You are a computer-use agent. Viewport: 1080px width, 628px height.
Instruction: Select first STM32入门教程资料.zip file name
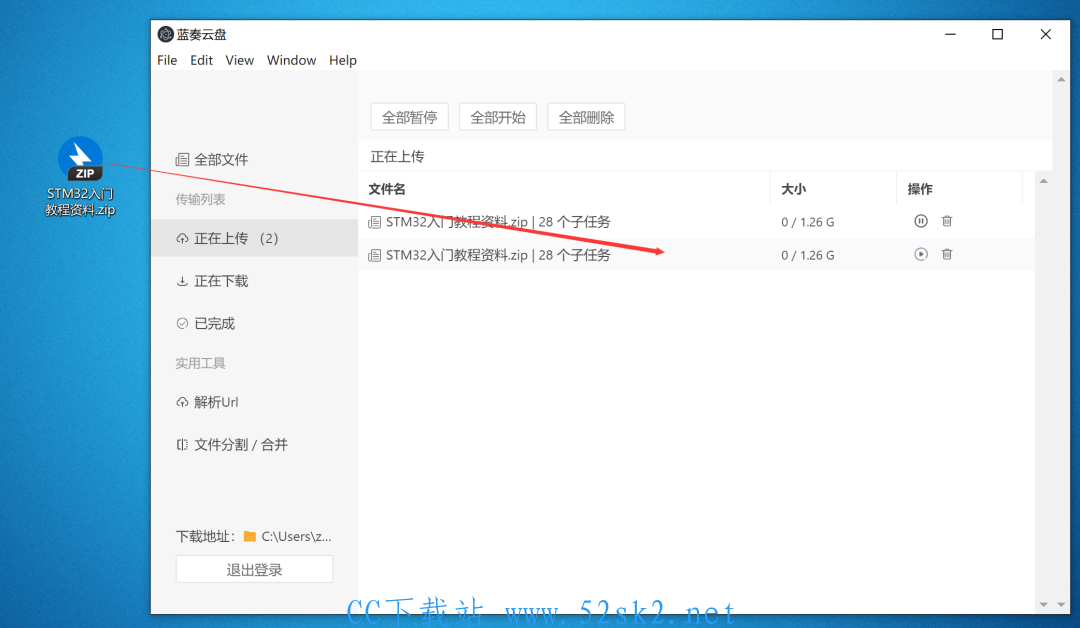click(x=457, y=222)
